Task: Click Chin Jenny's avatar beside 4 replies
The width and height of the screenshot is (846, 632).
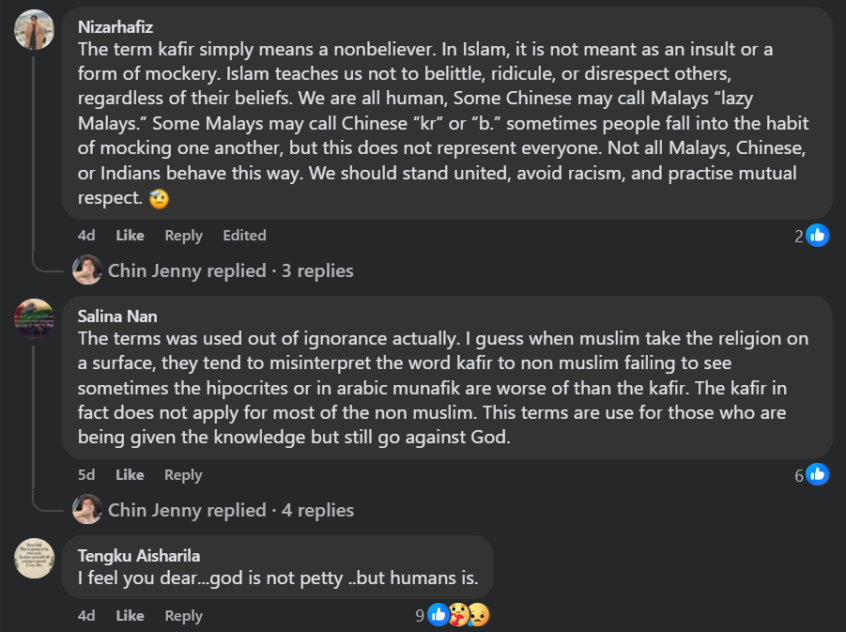Action: (x=88, y=510)
